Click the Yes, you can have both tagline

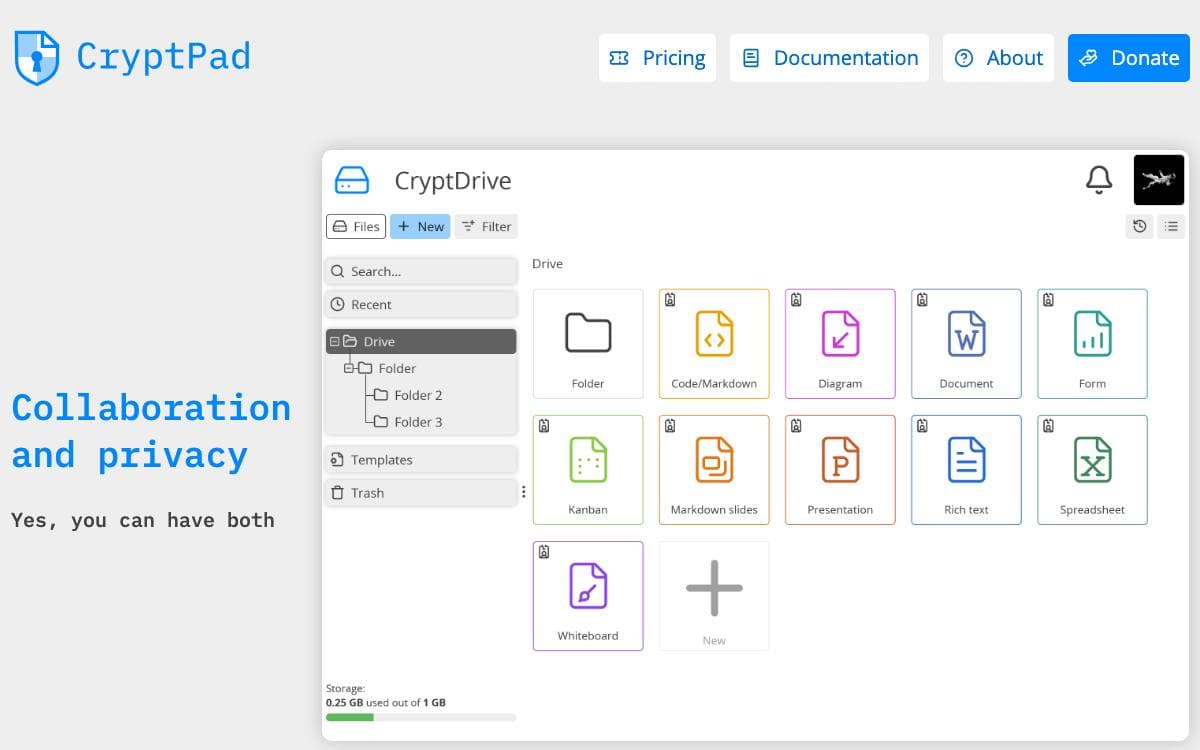[143, 520]
